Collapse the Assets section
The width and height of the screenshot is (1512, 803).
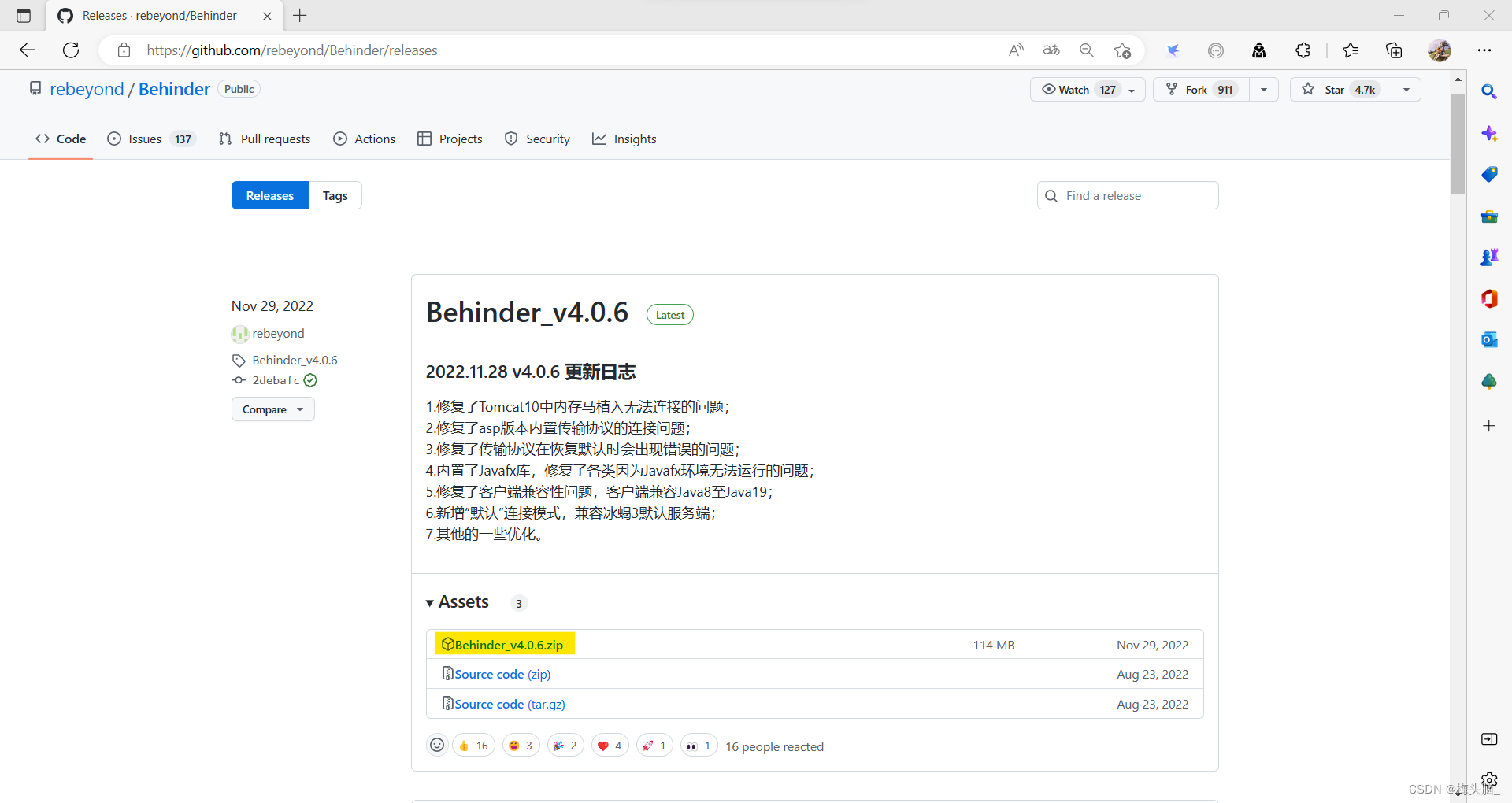pos(458,602)
